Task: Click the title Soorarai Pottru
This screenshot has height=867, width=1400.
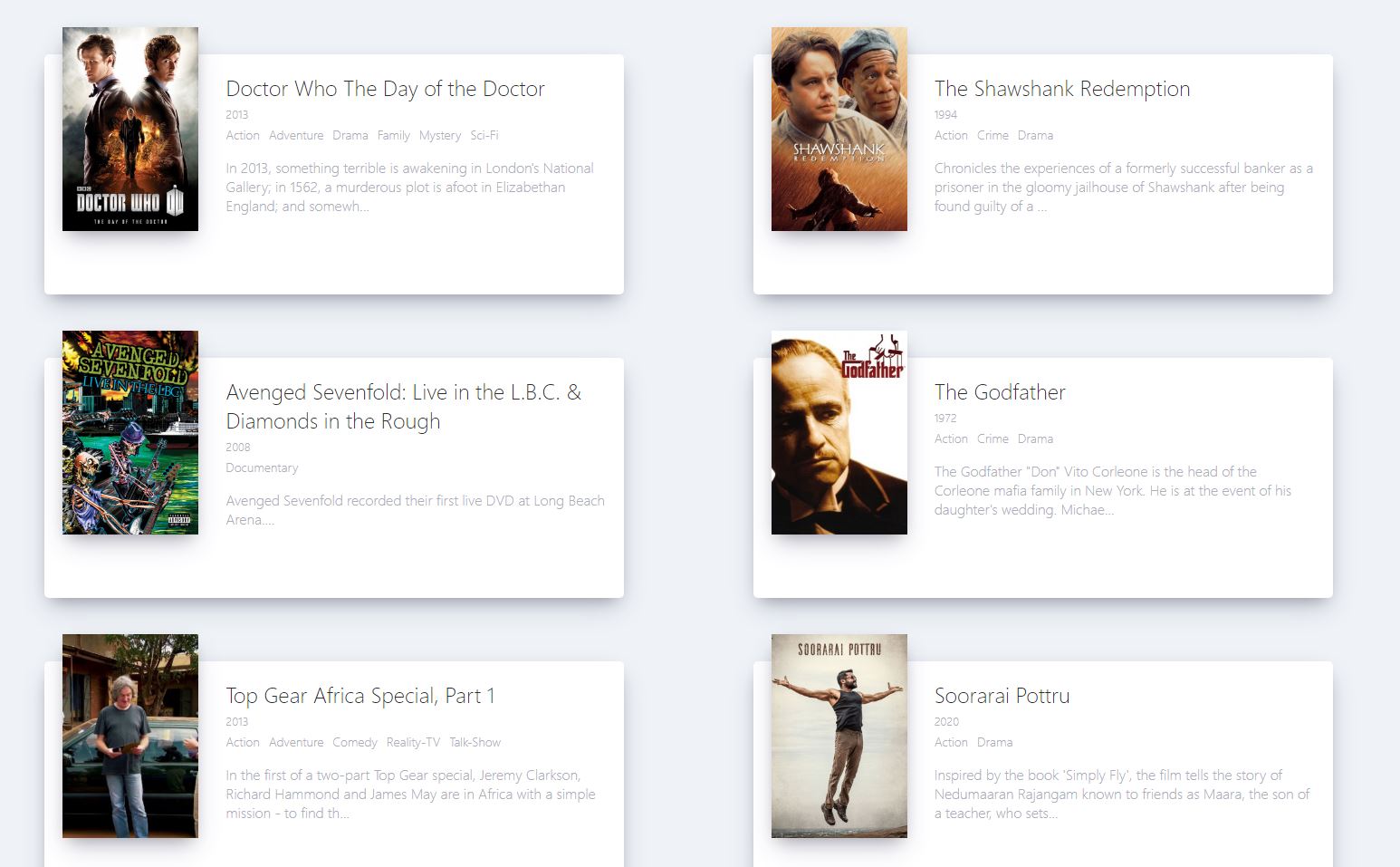Action: pos(1002,696)
